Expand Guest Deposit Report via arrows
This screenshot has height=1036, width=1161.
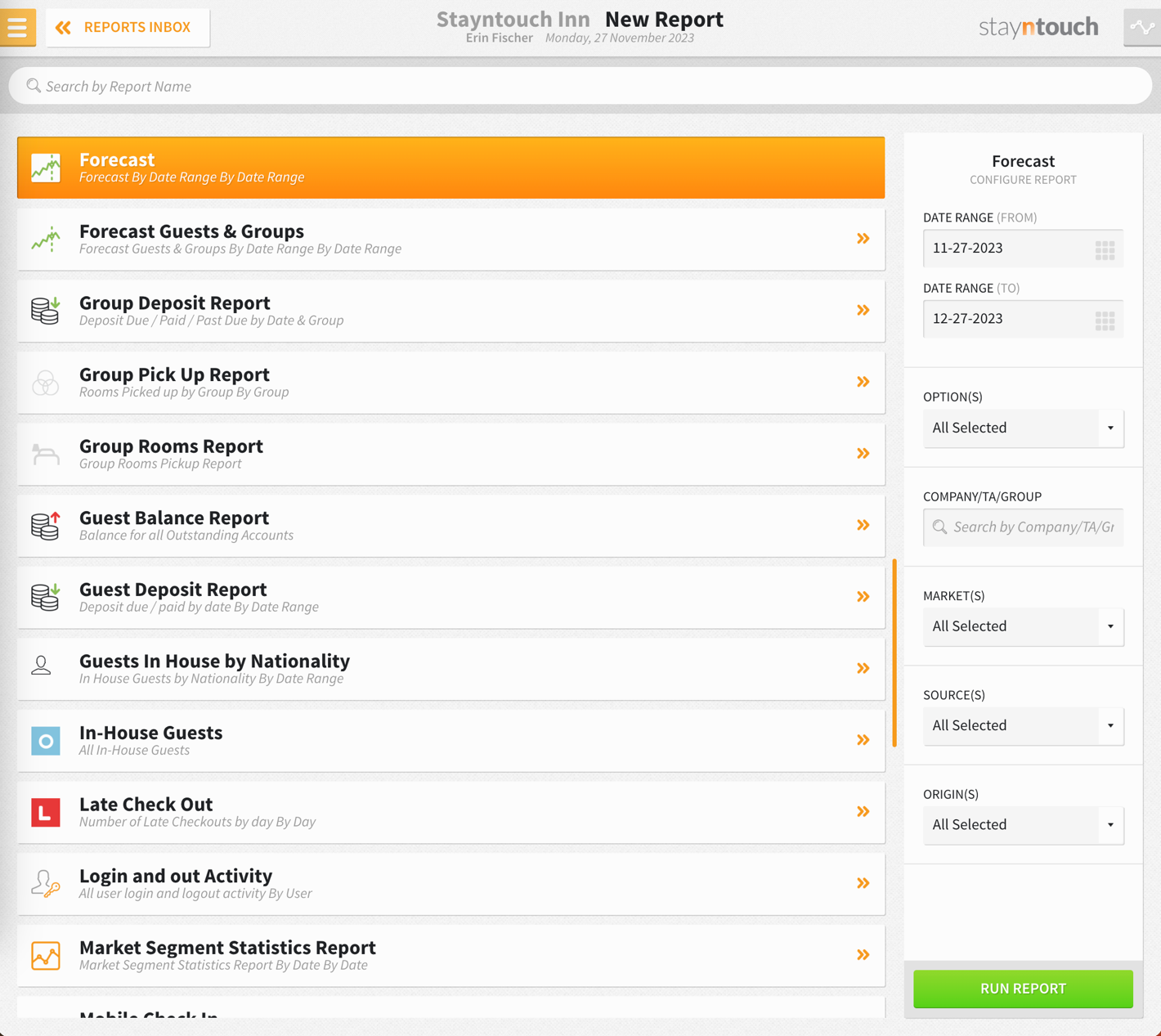click(x=863, y=597)
